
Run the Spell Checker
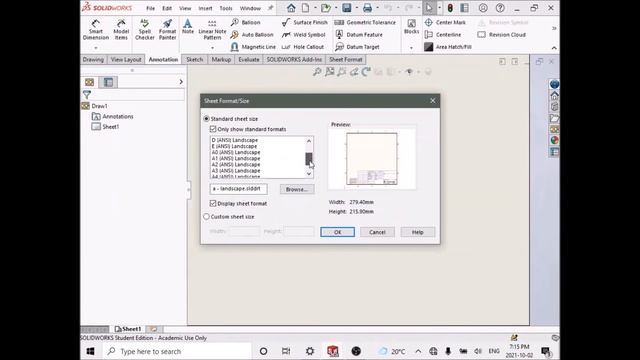coord(144,29)
